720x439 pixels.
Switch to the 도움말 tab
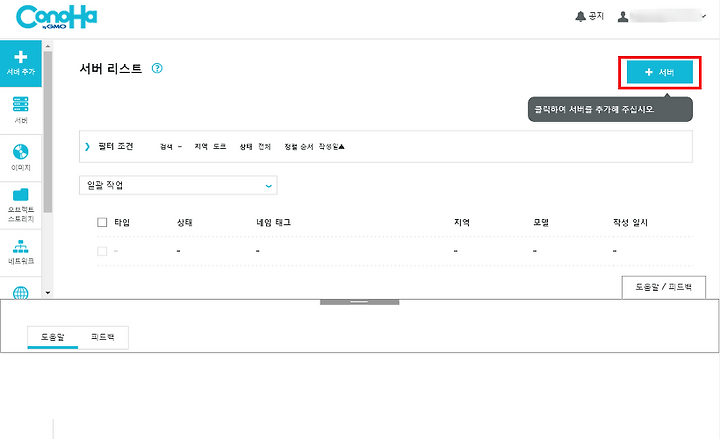click(53, 337)
